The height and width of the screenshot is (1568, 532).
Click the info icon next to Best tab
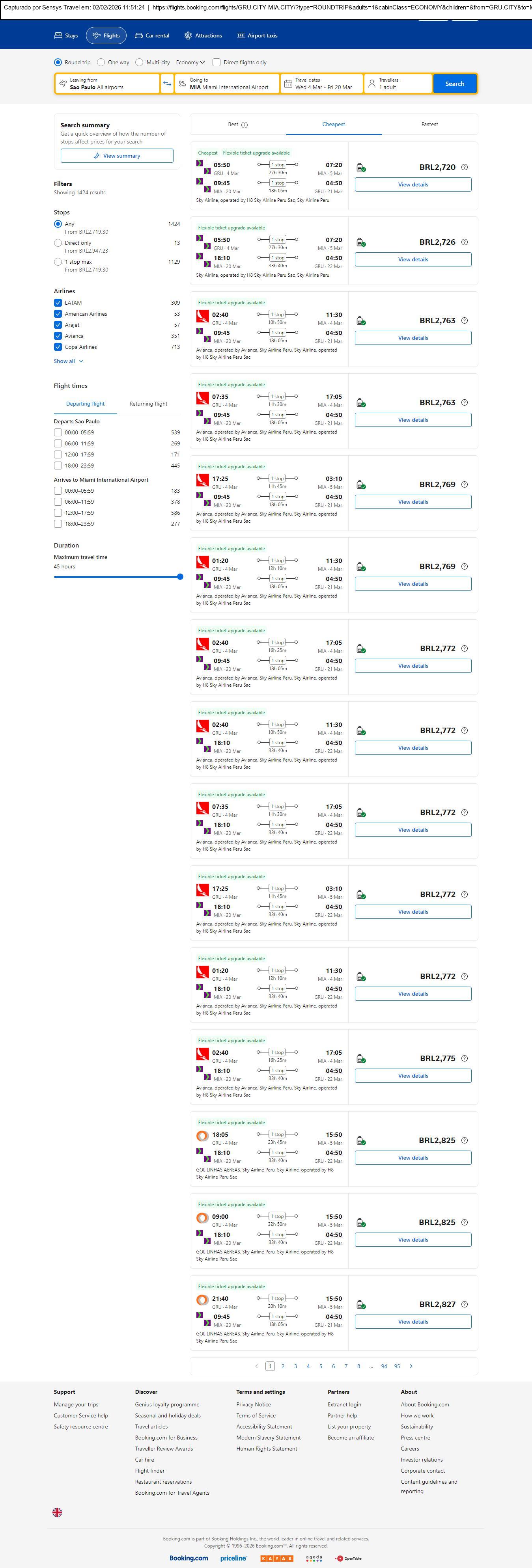click(x=245, y=125)
